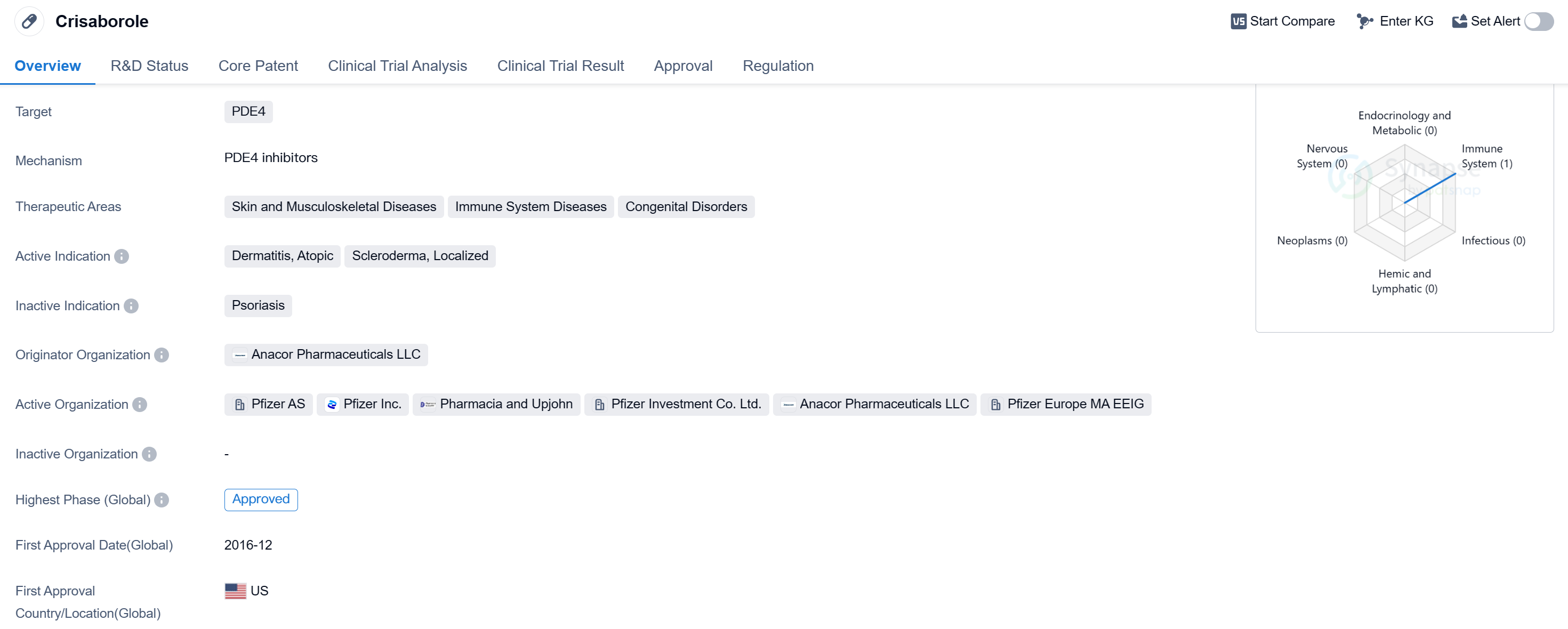The image size is (1568, 629).
Task: Click info icon beside Inactive Organization
Action: coord(149,454)
